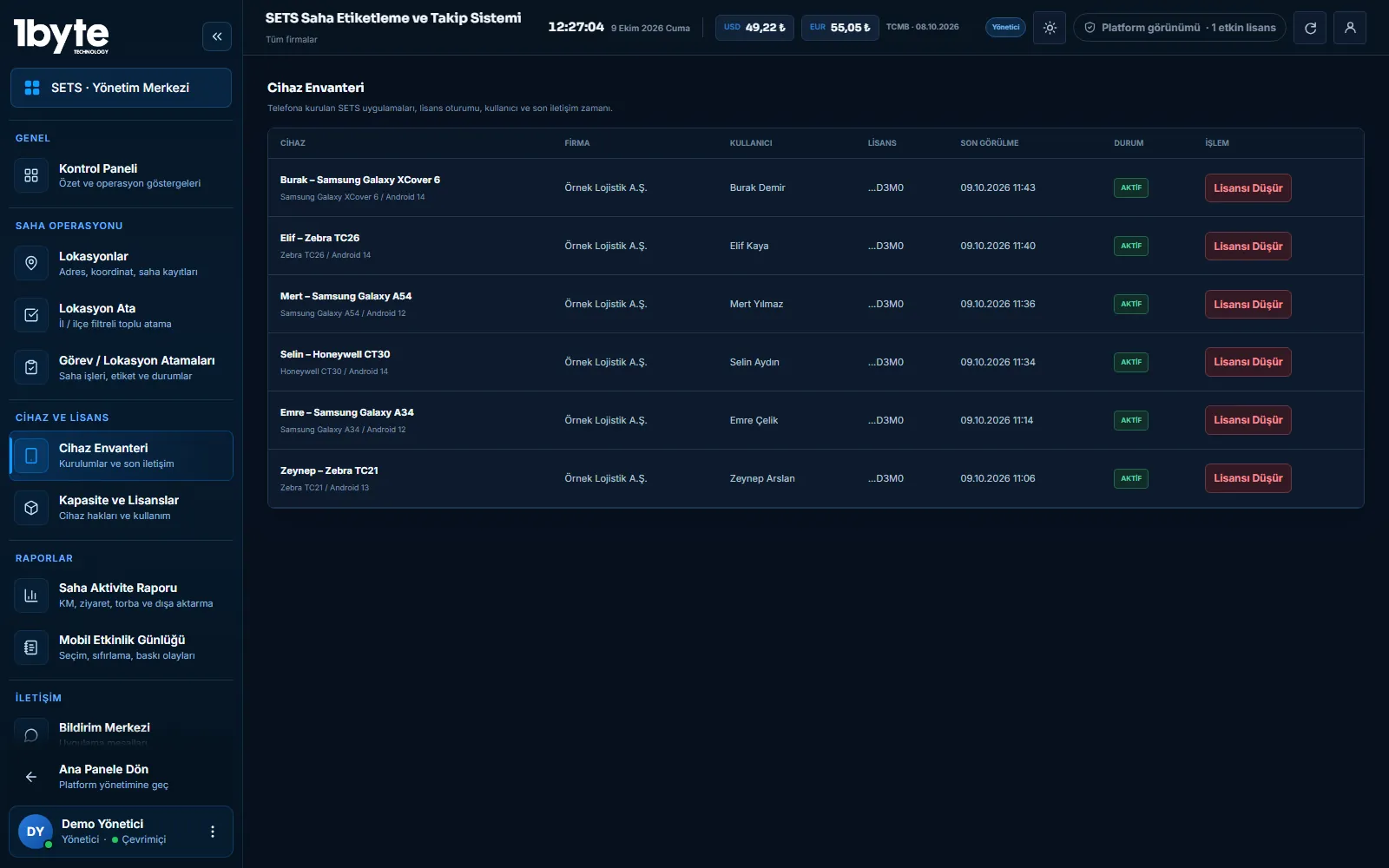Open Saha Aktivite Raporu chart icon
Image resolution: width=1389 pixels, height=868 pixels.
(31, 595)
